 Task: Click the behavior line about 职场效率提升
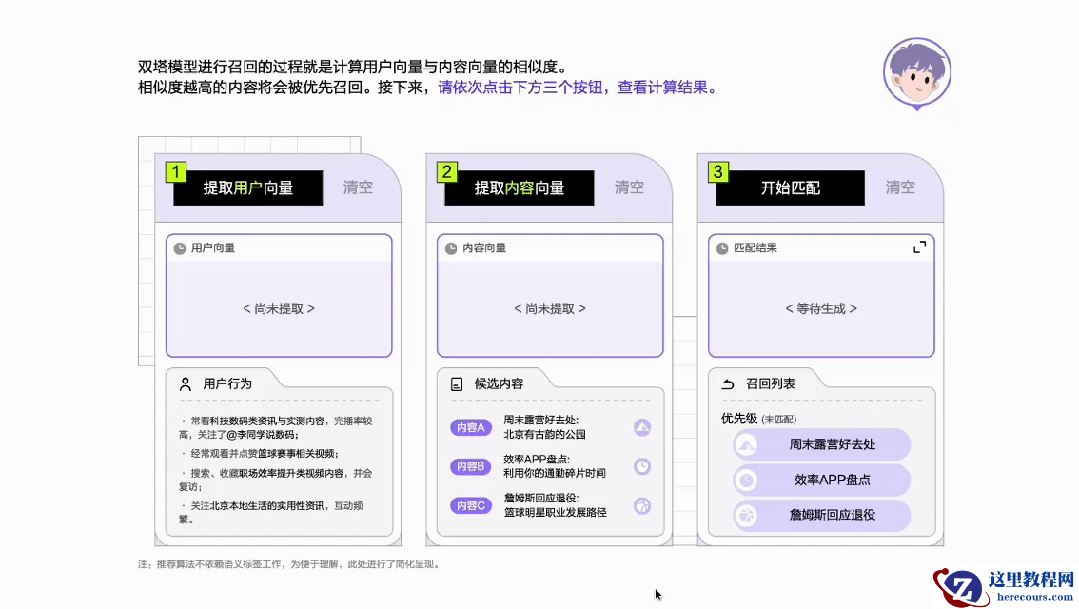pos(275,480)
